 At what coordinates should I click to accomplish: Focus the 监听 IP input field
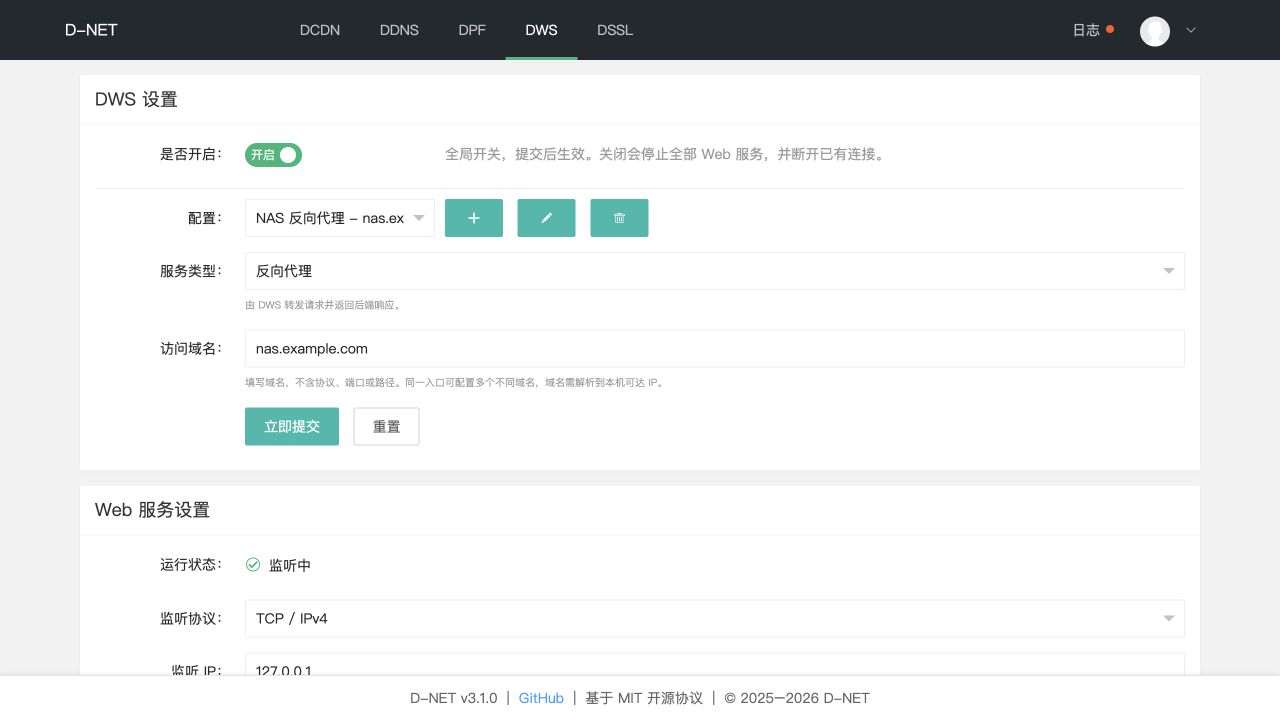(x=715, y=665)
